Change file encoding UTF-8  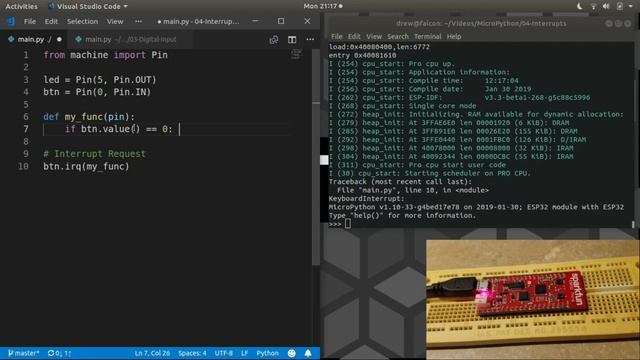pos(223,353)
